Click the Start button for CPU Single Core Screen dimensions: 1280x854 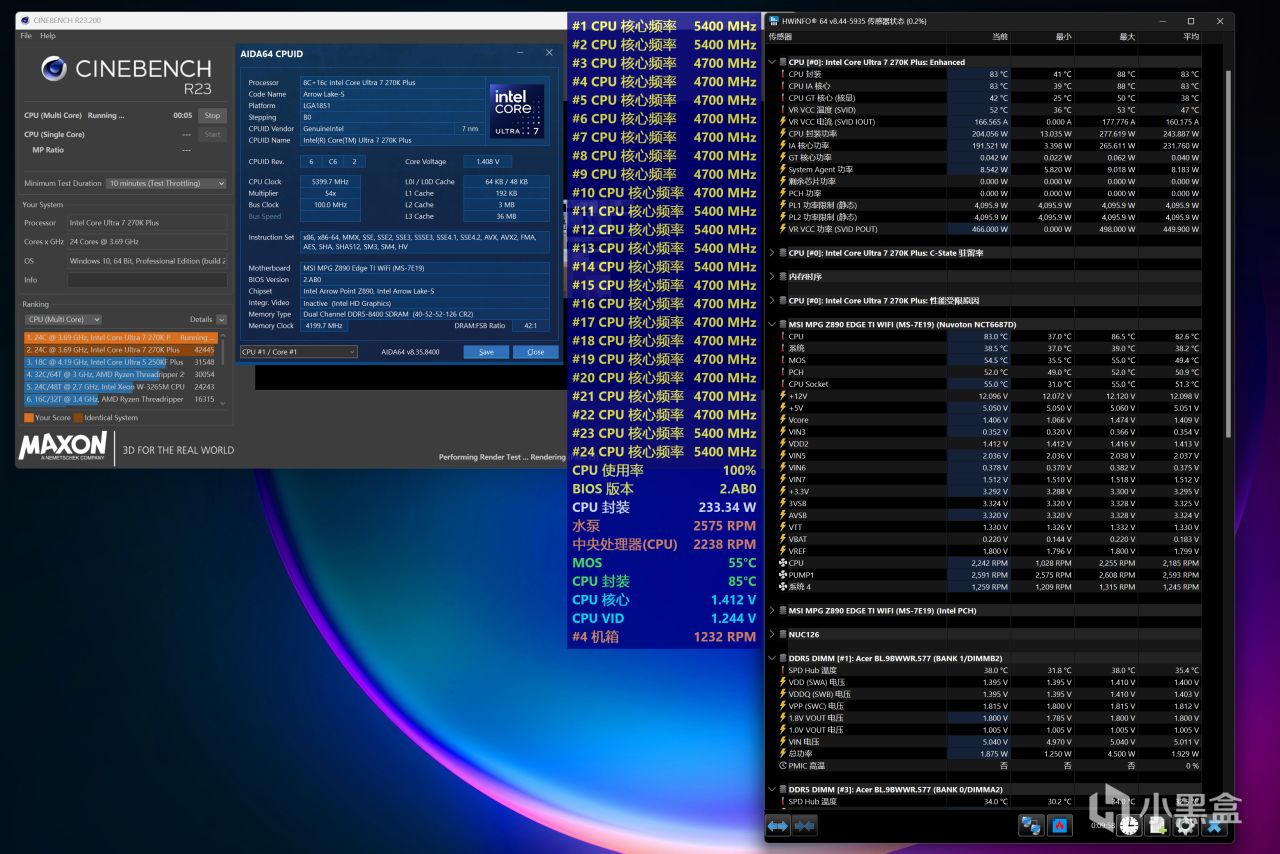tap(212, 134)
